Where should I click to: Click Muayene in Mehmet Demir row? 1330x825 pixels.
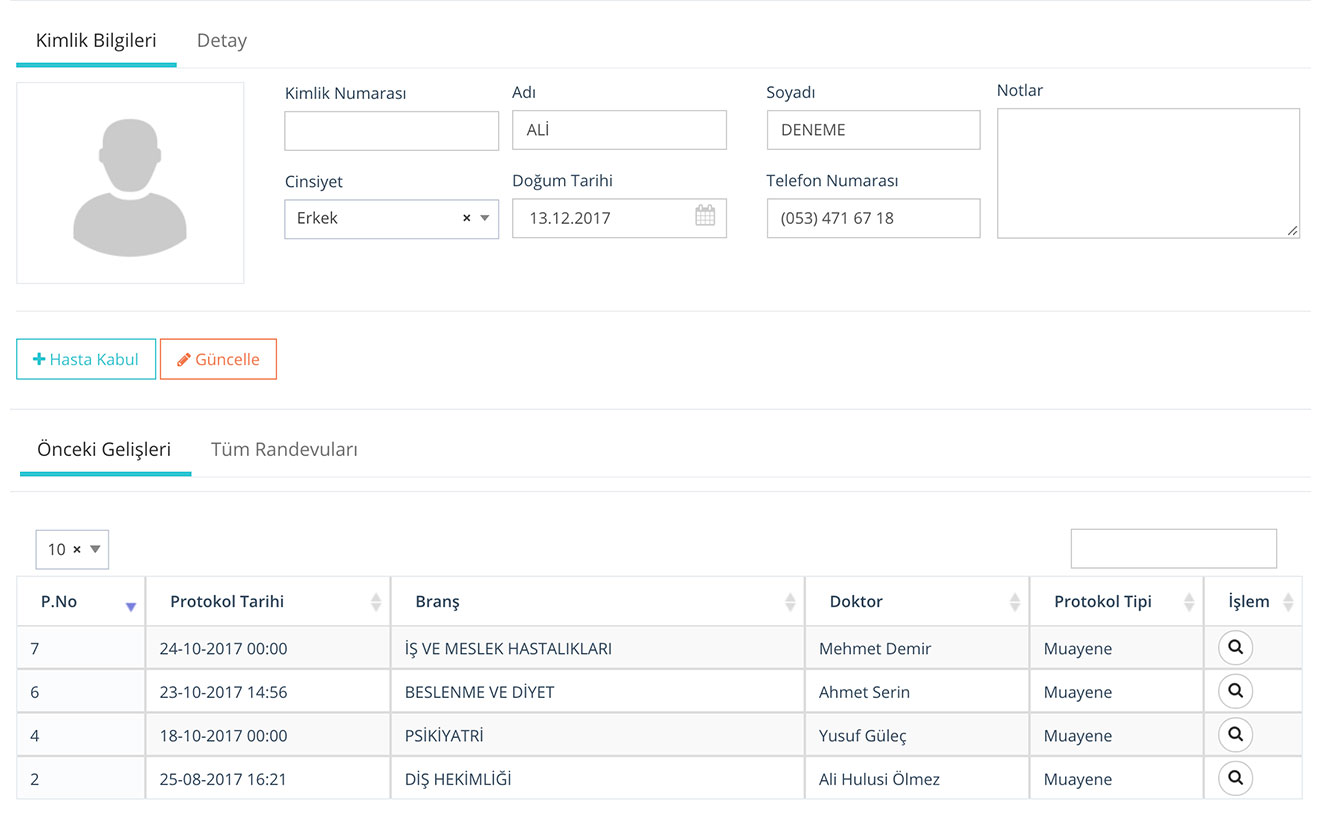1078,649
